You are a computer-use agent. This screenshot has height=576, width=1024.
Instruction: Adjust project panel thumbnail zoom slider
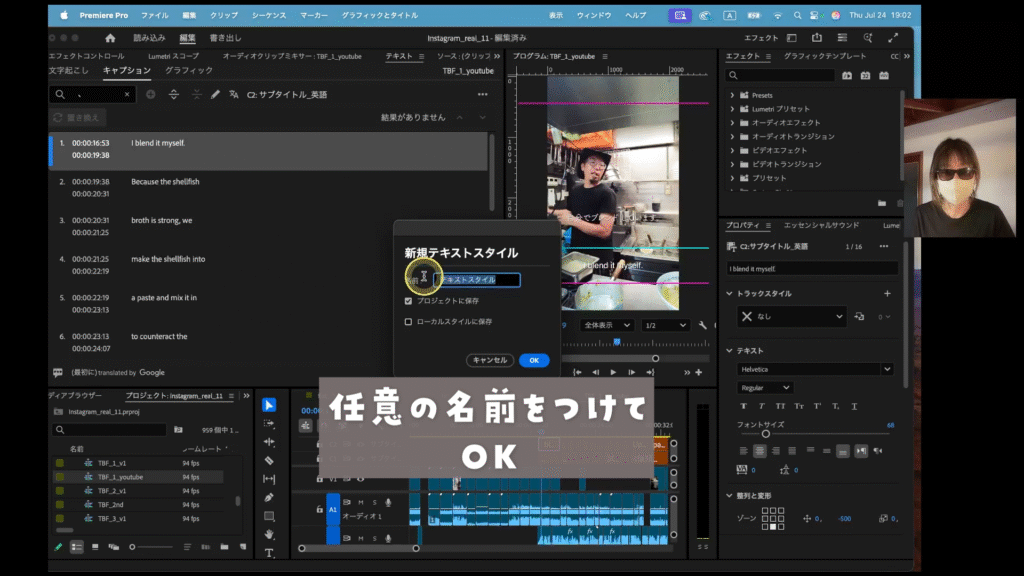(x=133, y=547)
